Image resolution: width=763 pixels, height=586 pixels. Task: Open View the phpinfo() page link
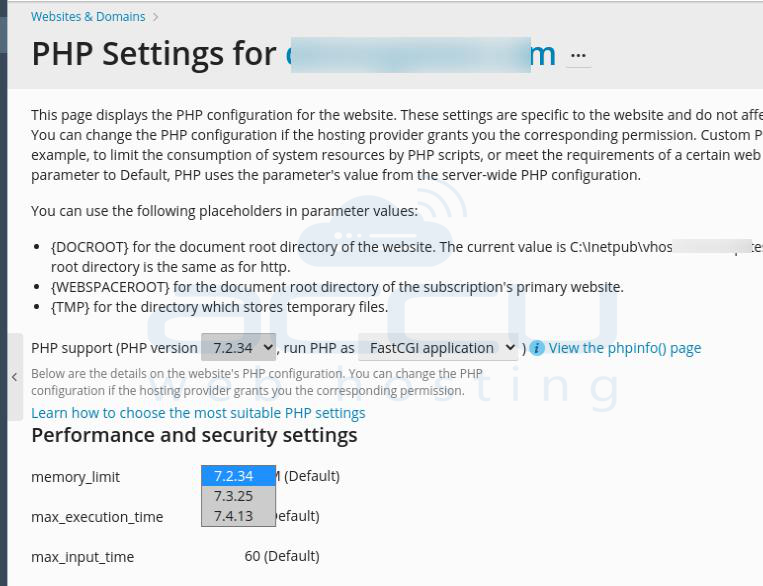625,348
